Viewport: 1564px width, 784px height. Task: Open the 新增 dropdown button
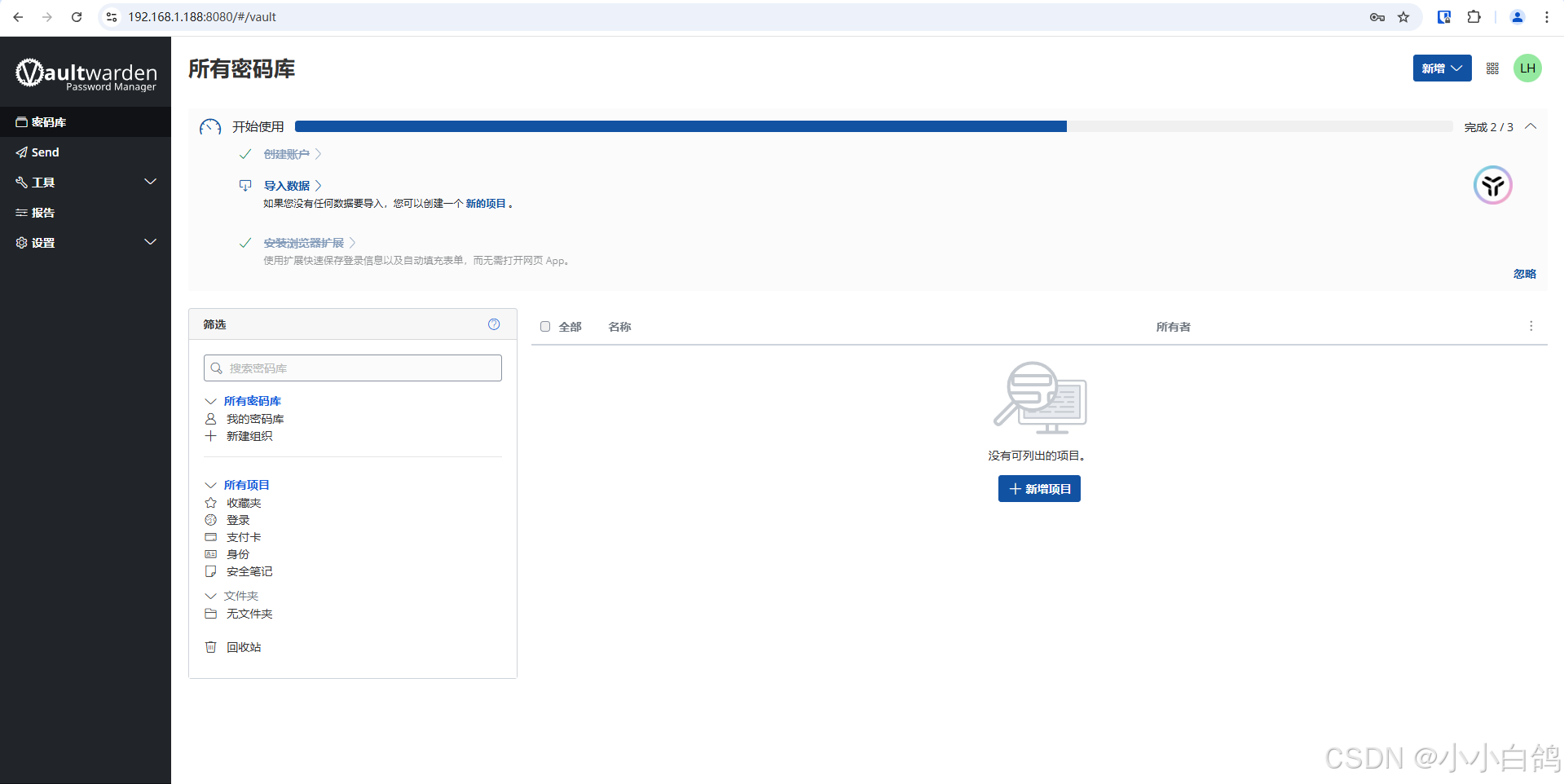(x=1441, y=68)
